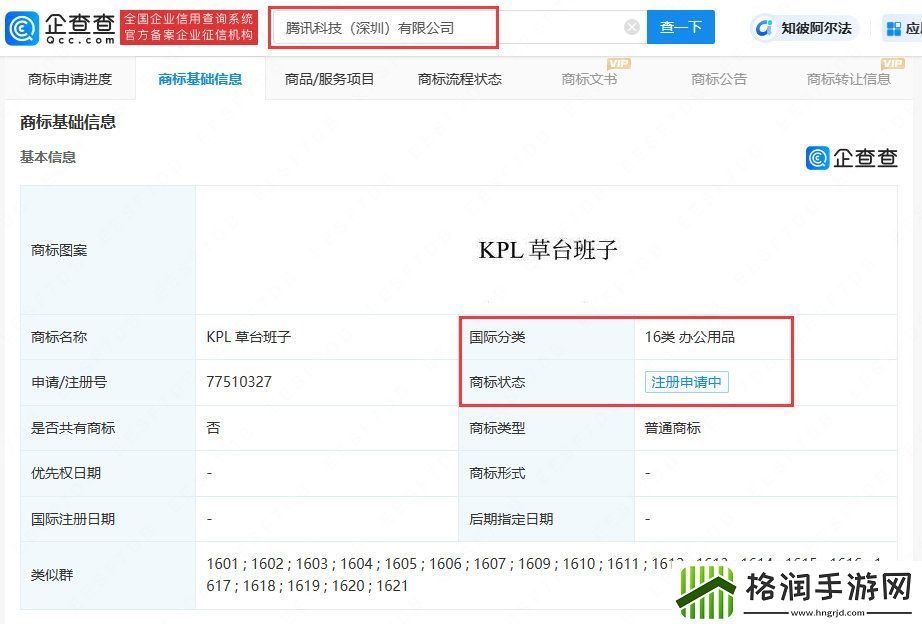Open the 商标文书 tab
This screenshot has height=624, width=922.
click(x=589, y=79)
